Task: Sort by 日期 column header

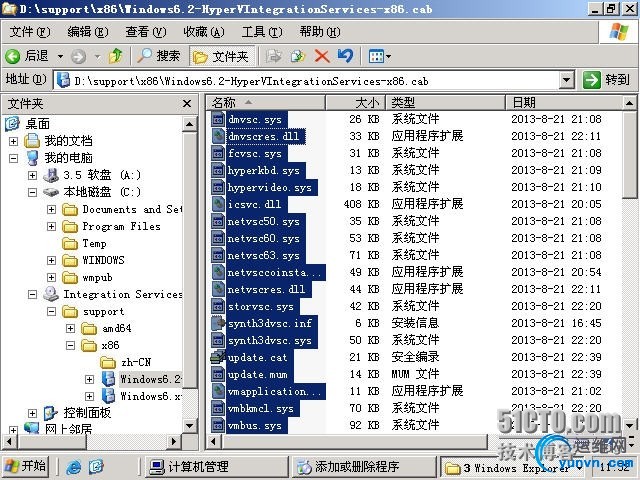Action: 564,102
